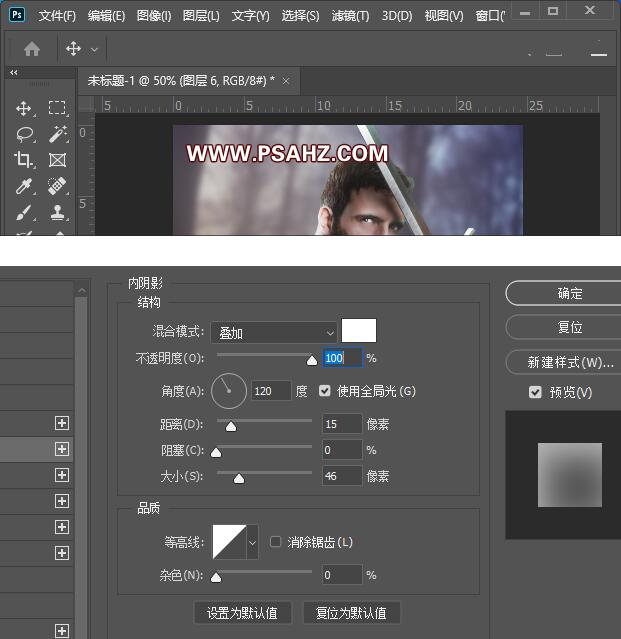
Task: Click the 杂色 noise value field
Action: point(342,575)
